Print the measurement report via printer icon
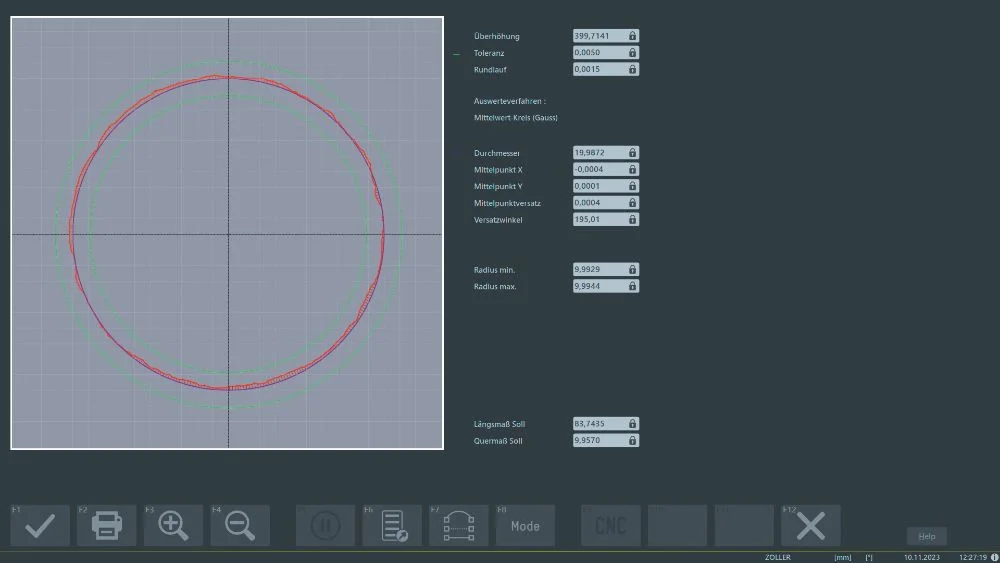 pyautogui.click(x=107, y=525)
